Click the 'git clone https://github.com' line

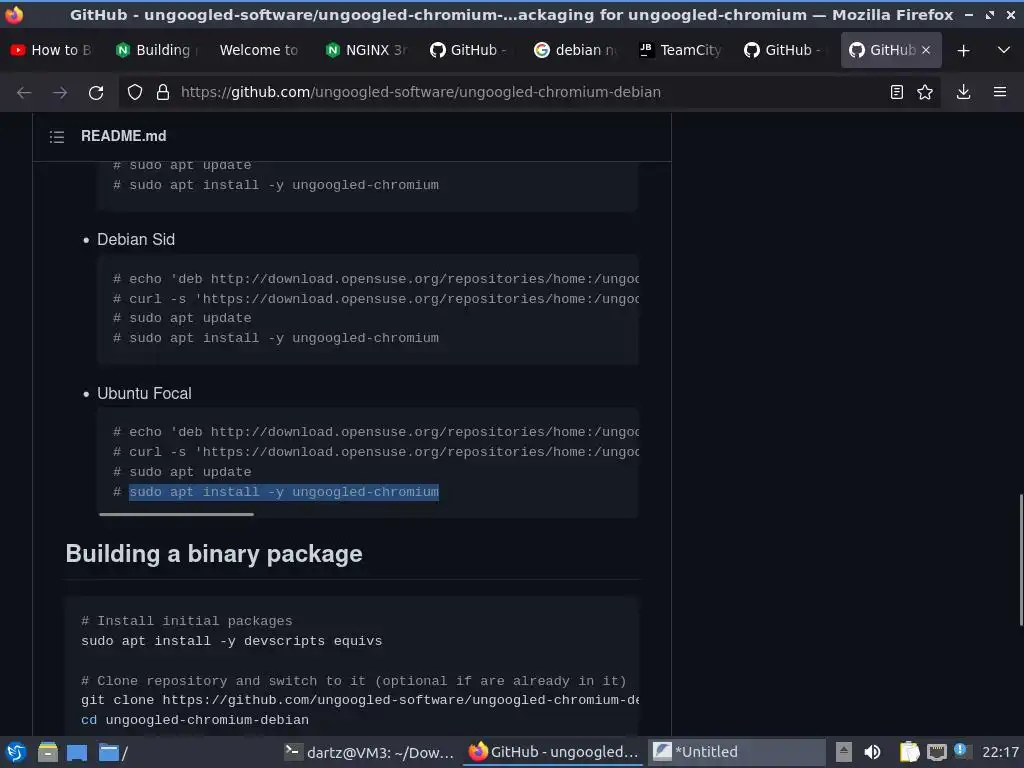(x=359, y=700)
